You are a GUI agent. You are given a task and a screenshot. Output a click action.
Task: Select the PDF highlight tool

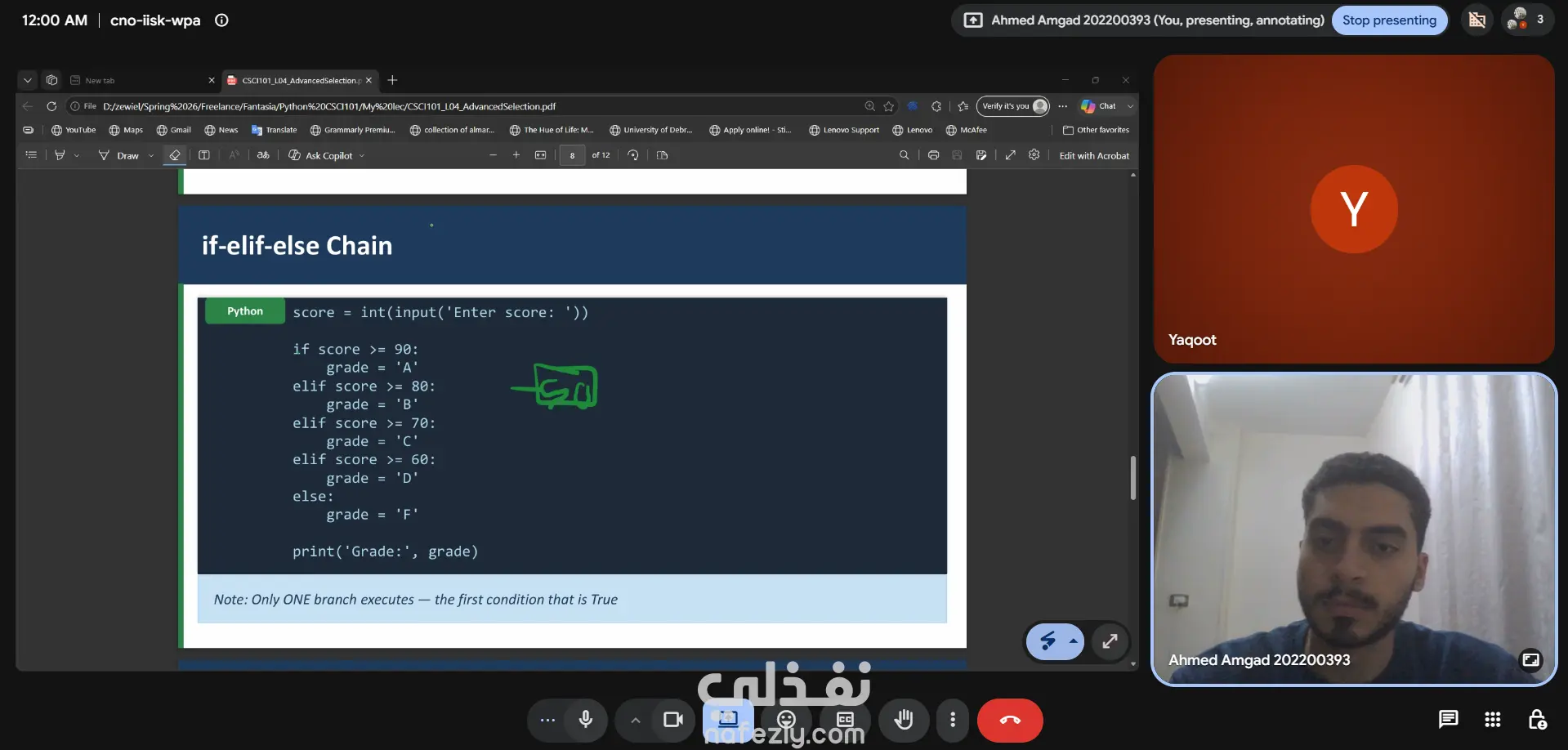(60, 155)
